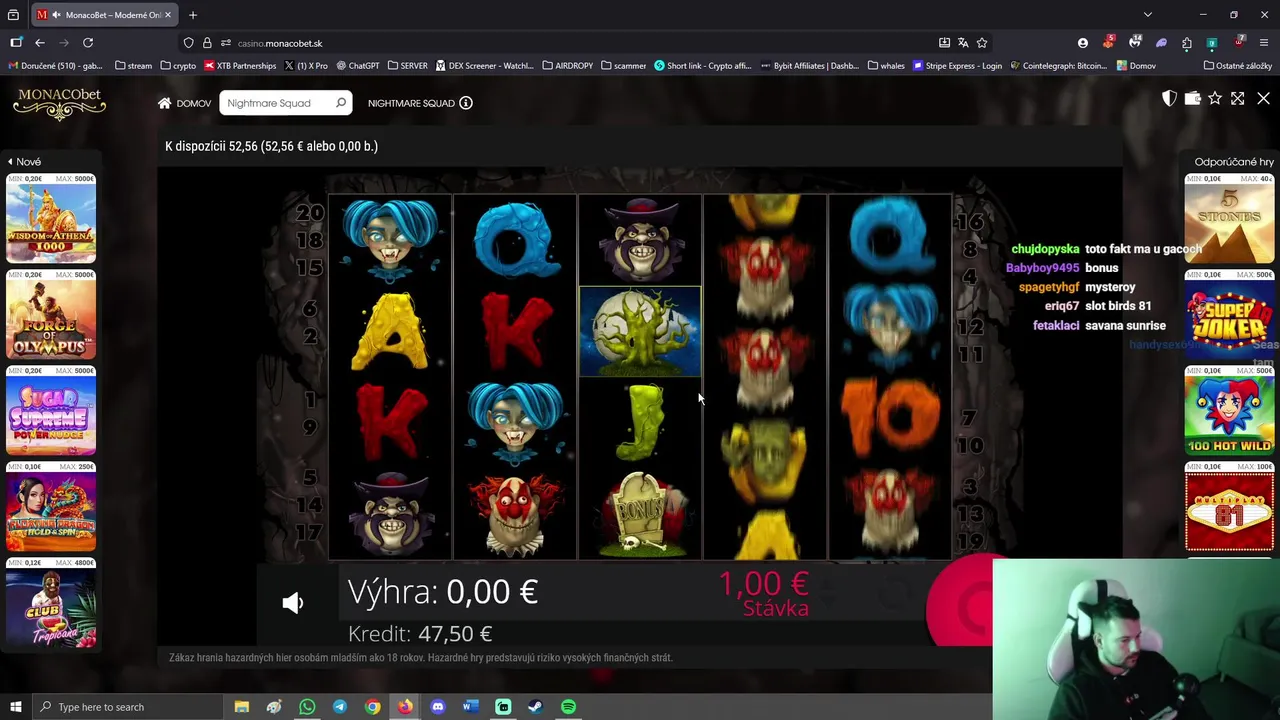
Task: Open the AIRDROPY bookmarks folder
Action: click(568, 66)
